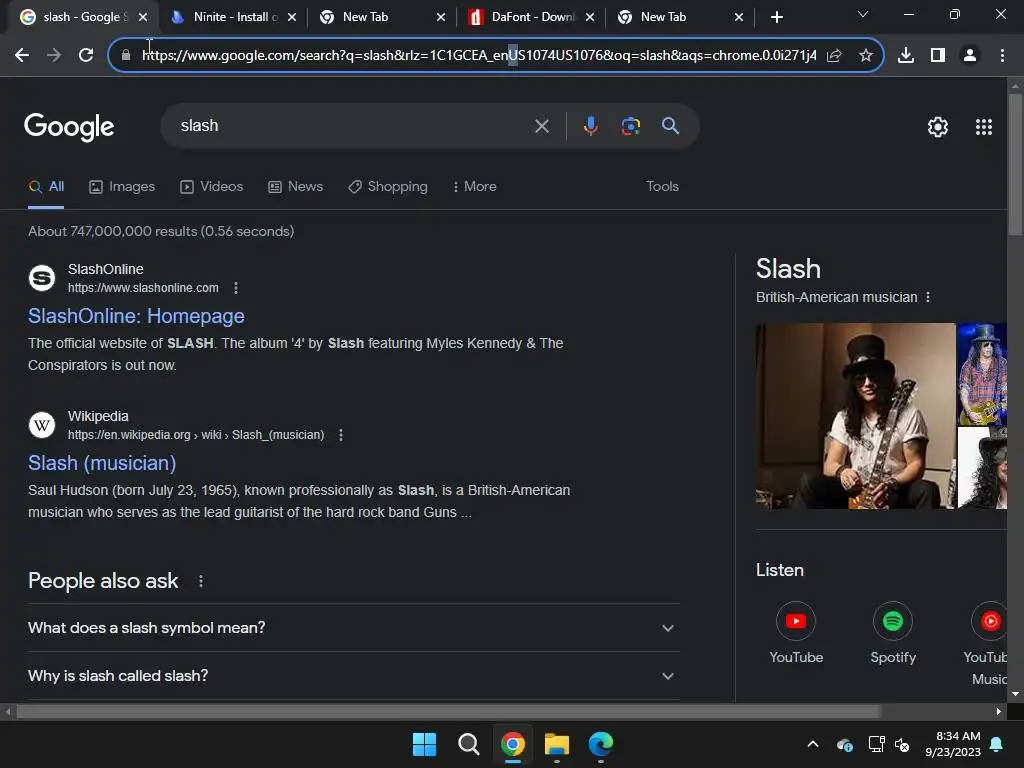Click the vertical page scrollbar
The image size is (1024, 768).
pyautogui.click(x=1015, y=165)
